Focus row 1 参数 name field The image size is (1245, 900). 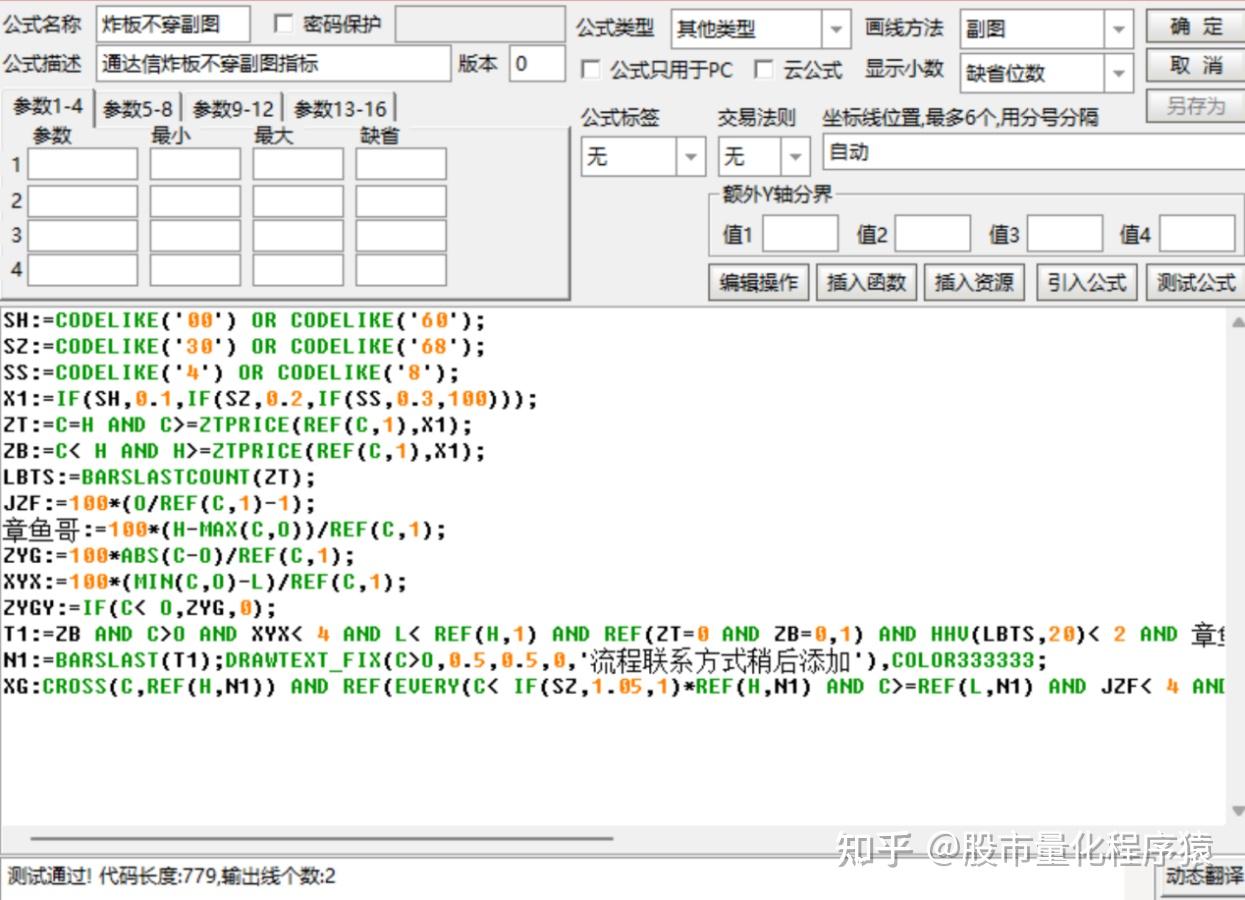click(x=83, y=164)
